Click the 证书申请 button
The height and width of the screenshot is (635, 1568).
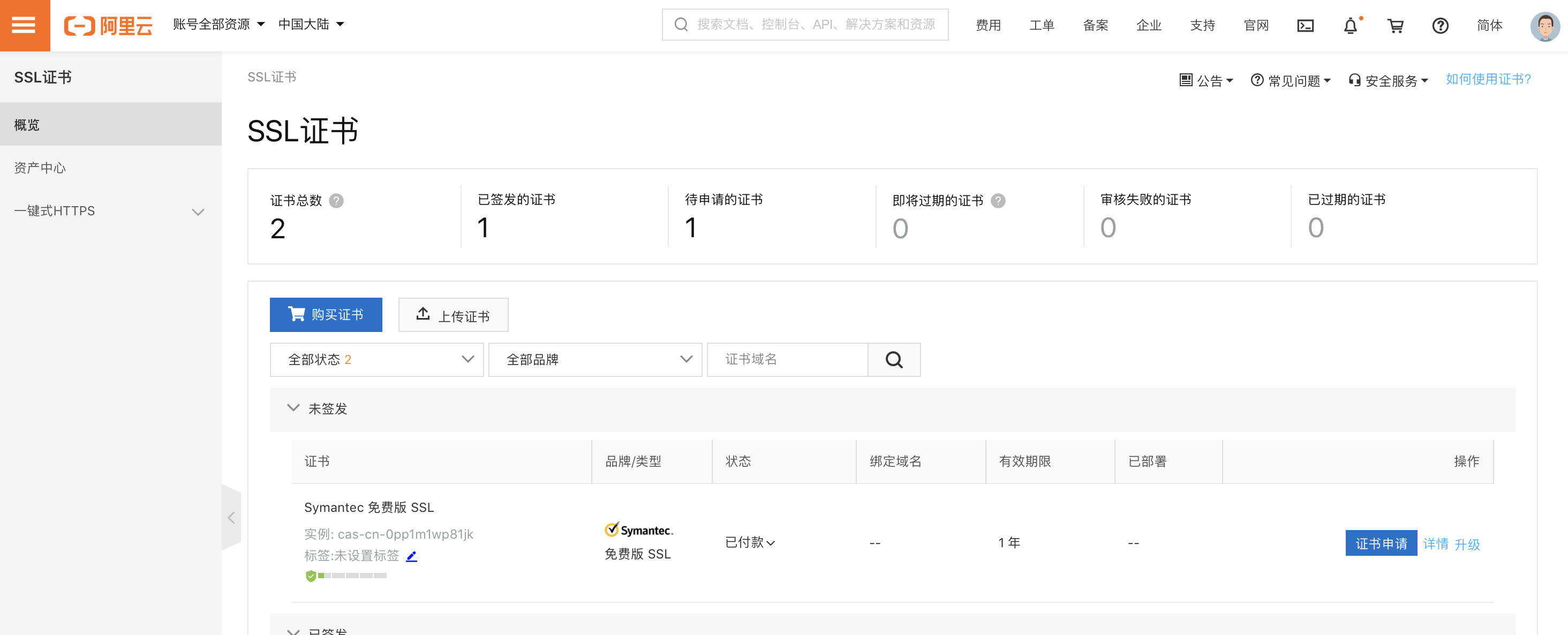click(x=1381, y=543)
